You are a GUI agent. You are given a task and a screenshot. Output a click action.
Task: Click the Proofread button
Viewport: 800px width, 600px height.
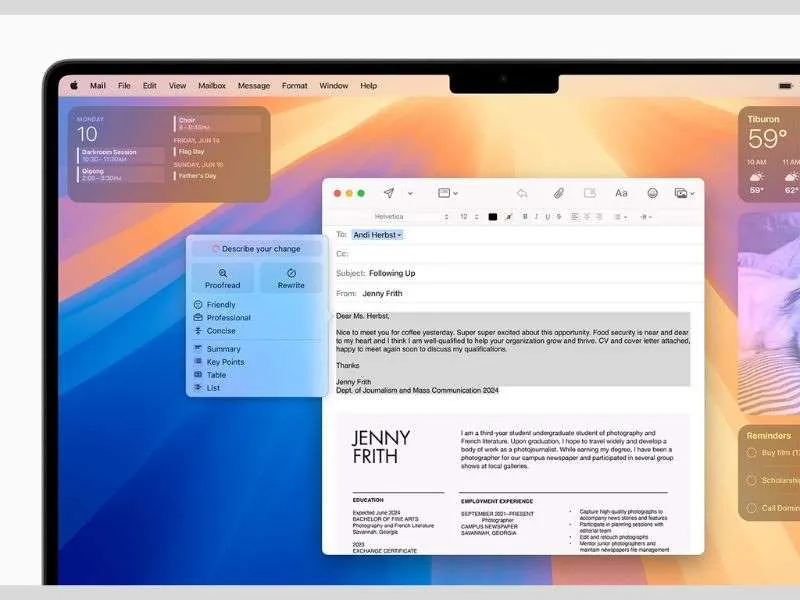click(222, 278)
